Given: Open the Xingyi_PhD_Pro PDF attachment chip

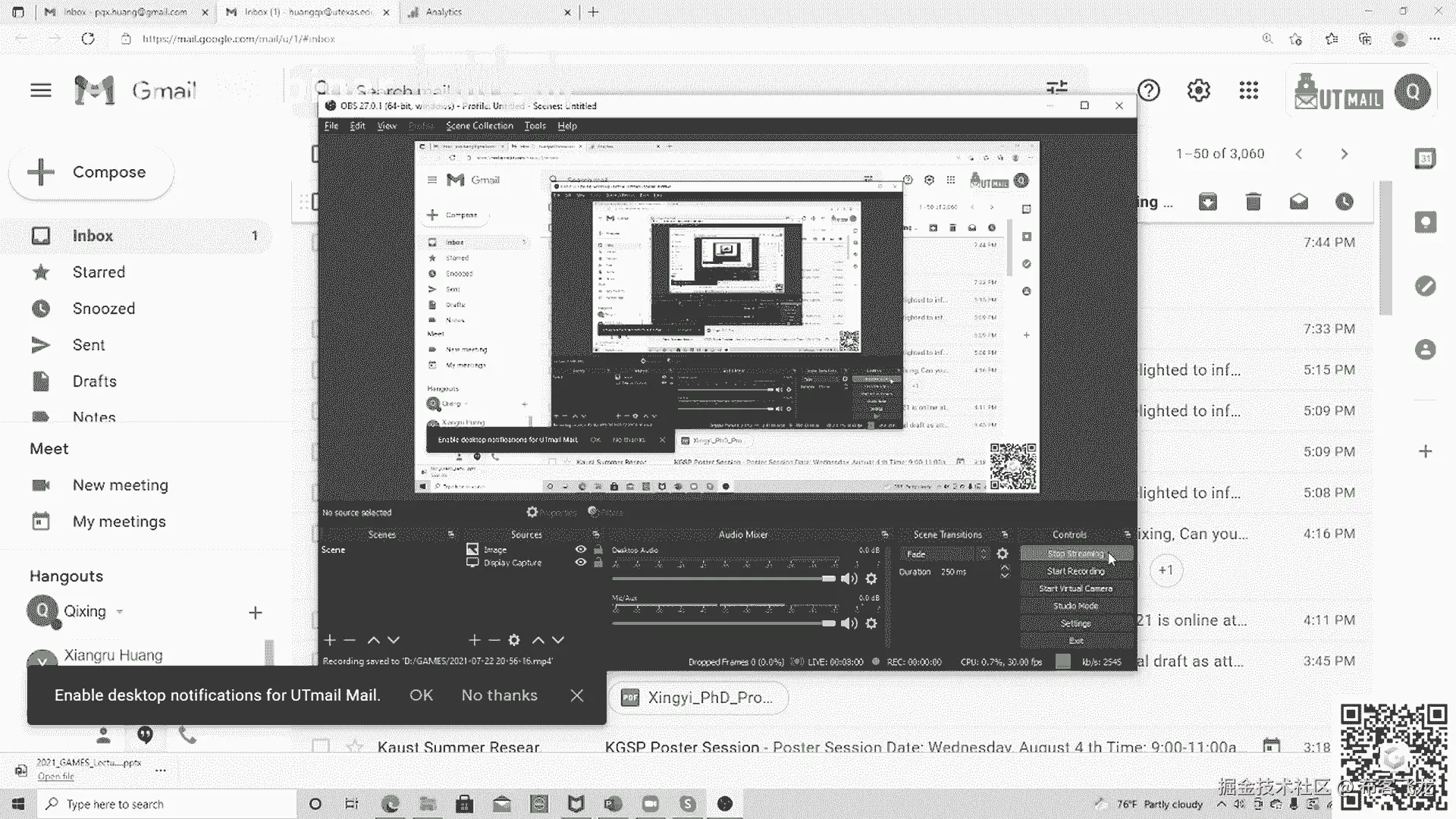Looking at the screenshot, I should 698,698.
